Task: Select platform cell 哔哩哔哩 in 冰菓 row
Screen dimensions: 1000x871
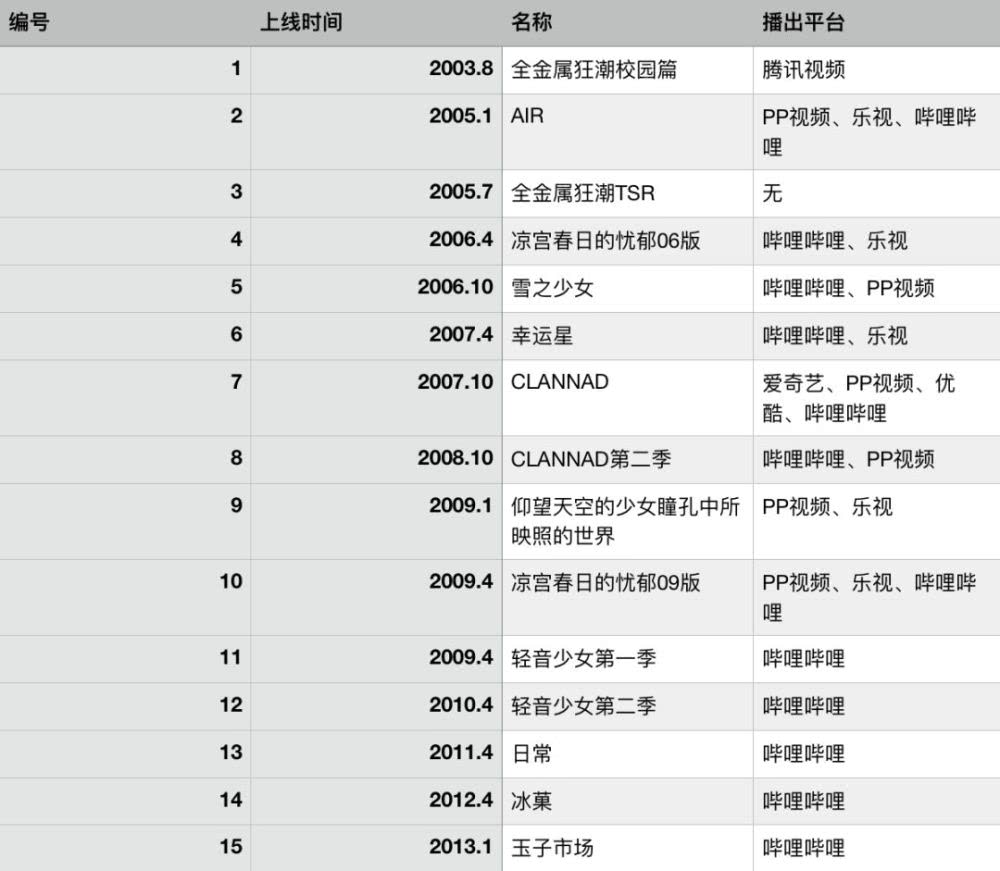Action: click(876, 801)
